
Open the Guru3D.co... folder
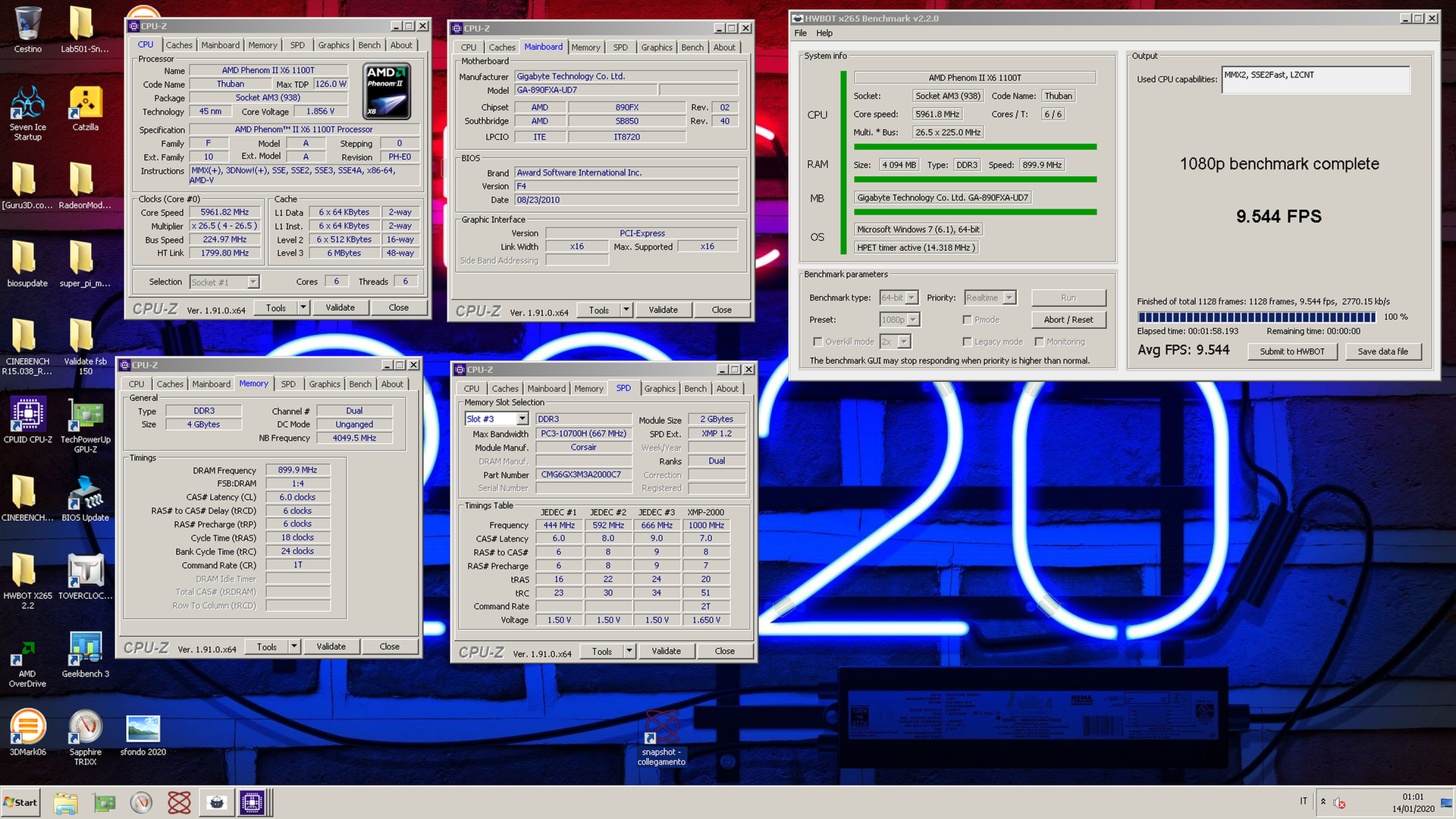pos(27,186)
